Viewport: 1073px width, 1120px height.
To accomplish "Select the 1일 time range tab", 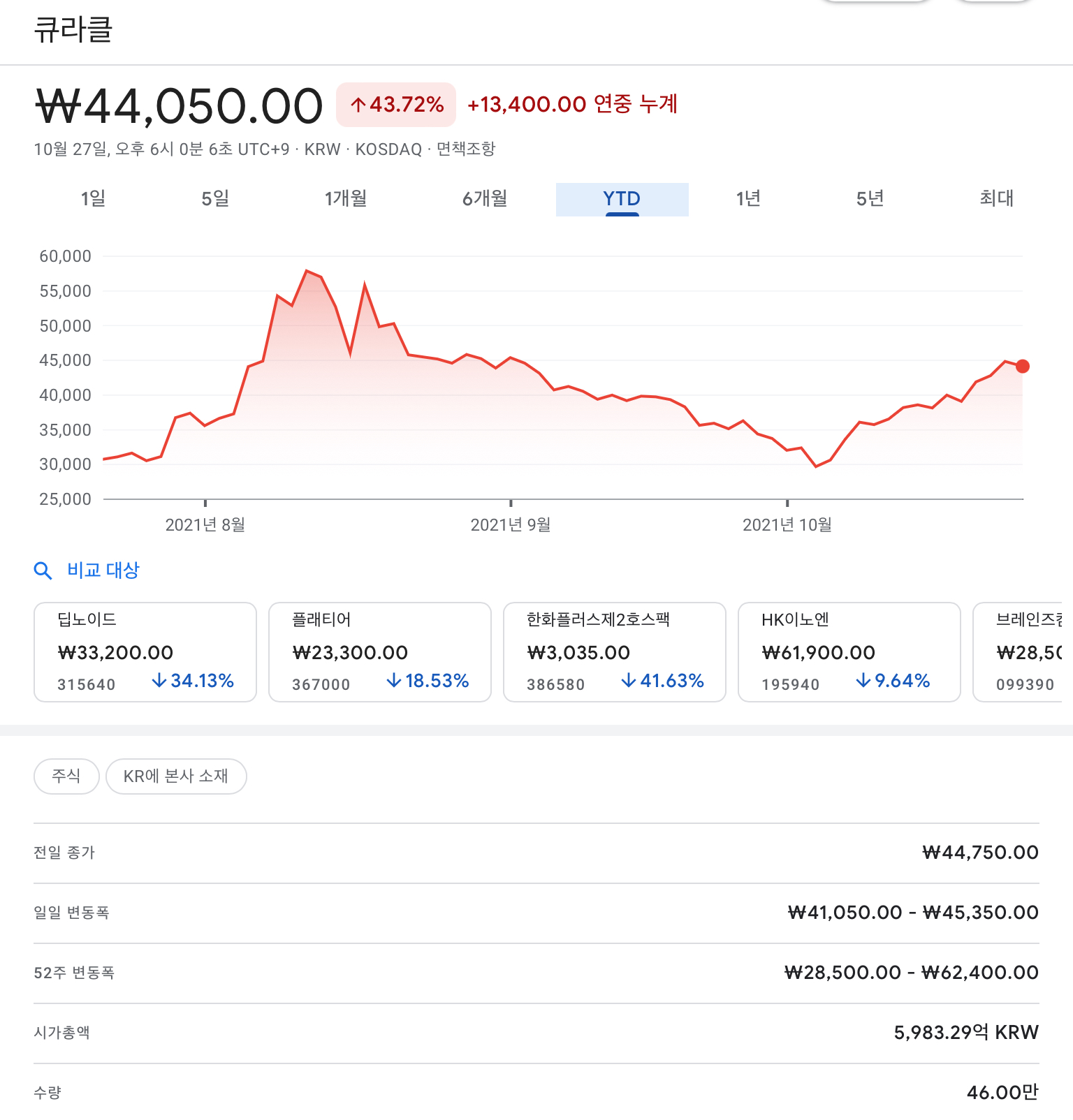I will 93,199.
